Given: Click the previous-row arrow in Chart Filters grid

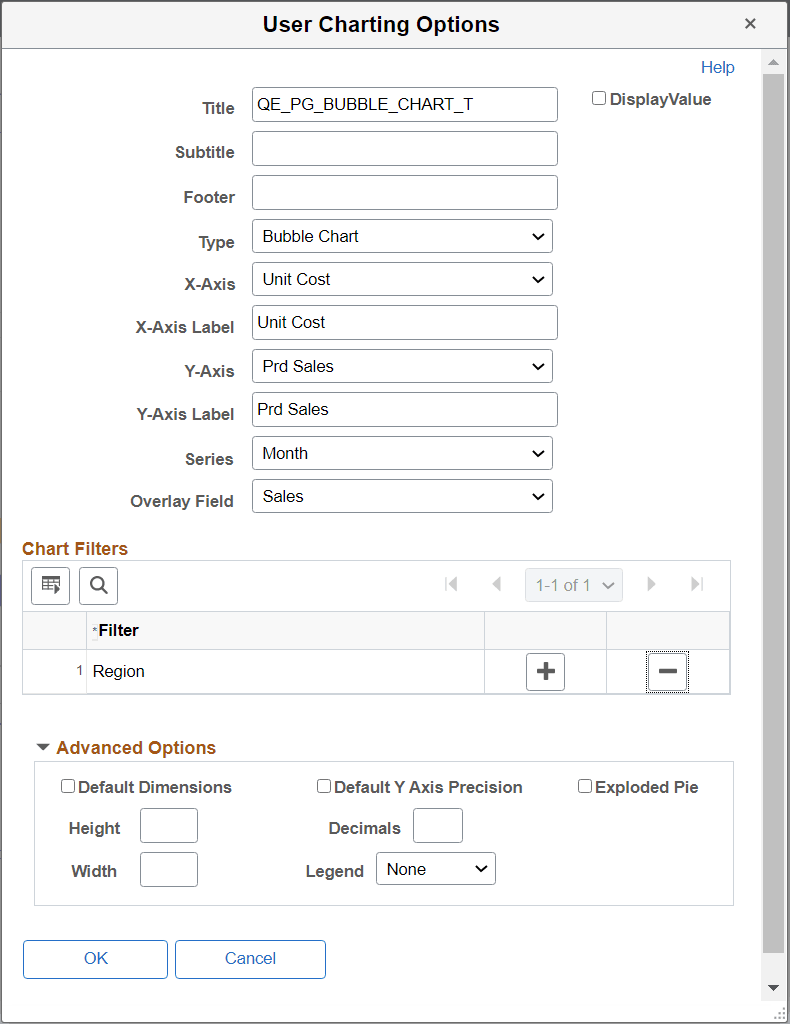Looking at the screenshot, I should 496,584.
